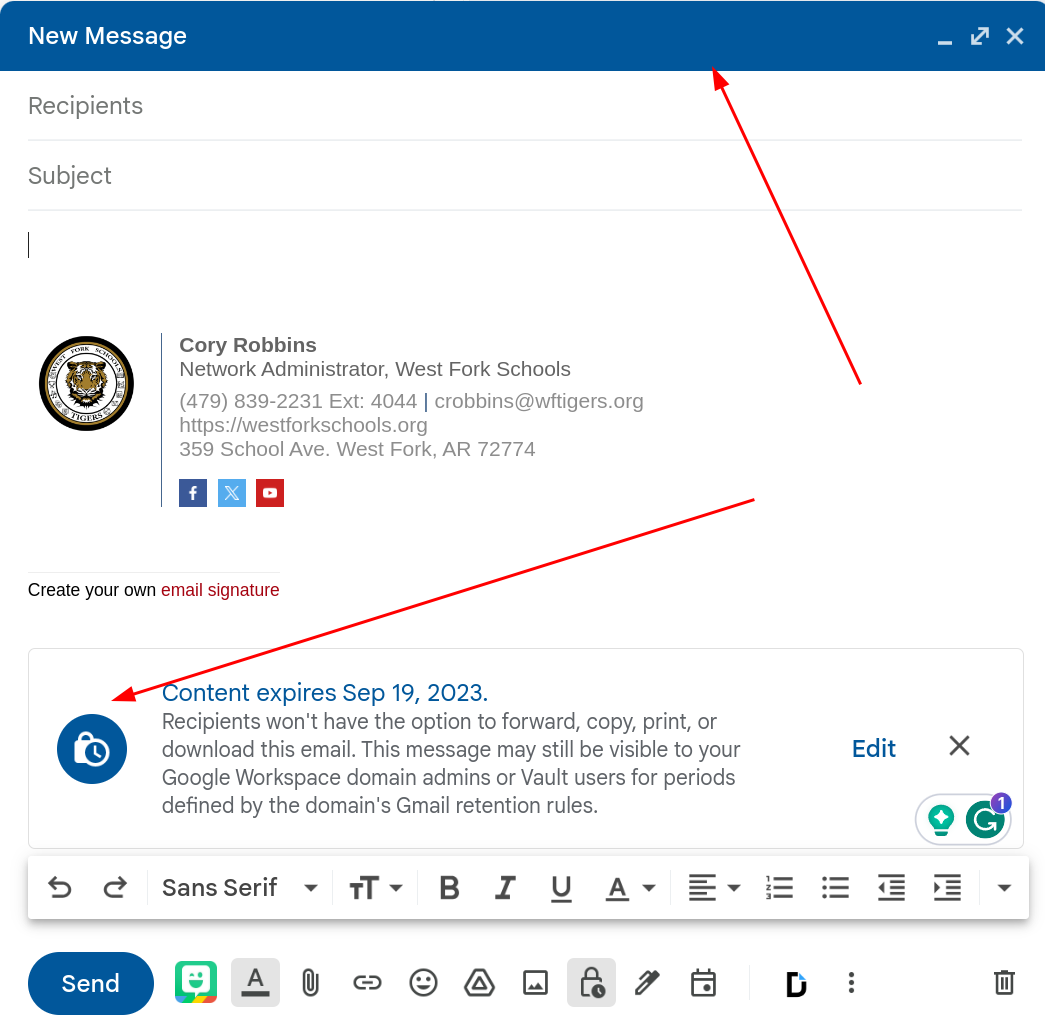Screen dimensions: 1045x1032
Task: Insert a link with the chain icon
Action: 367,983
